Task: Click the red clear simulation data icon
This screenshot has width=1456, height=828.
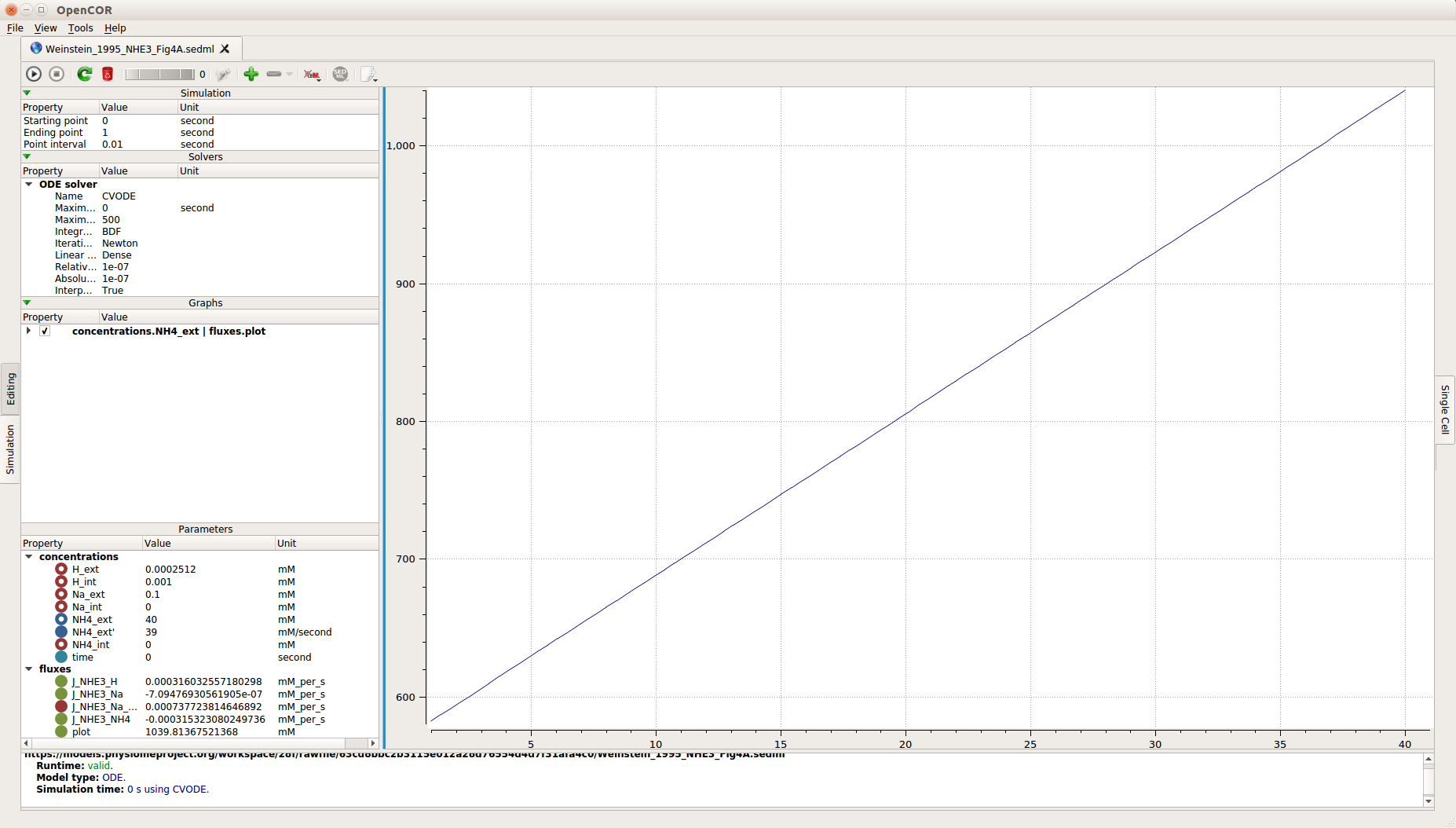Action: 108,74
